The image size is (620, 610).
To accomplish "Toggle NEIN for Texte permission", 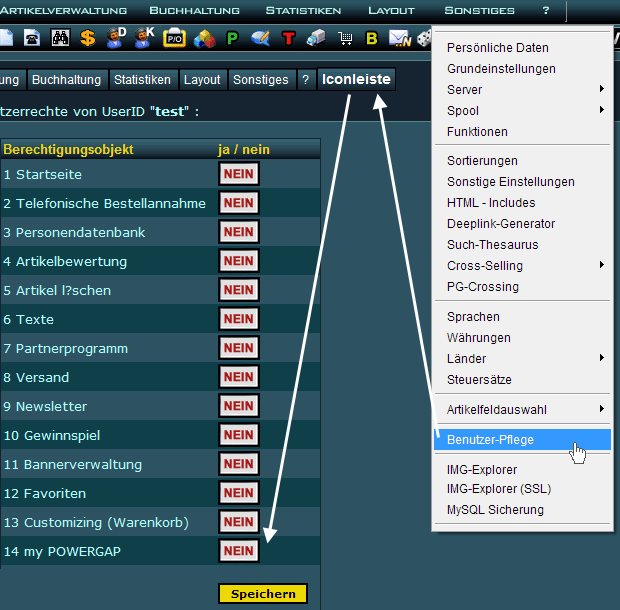I will [x=239, y=319].
